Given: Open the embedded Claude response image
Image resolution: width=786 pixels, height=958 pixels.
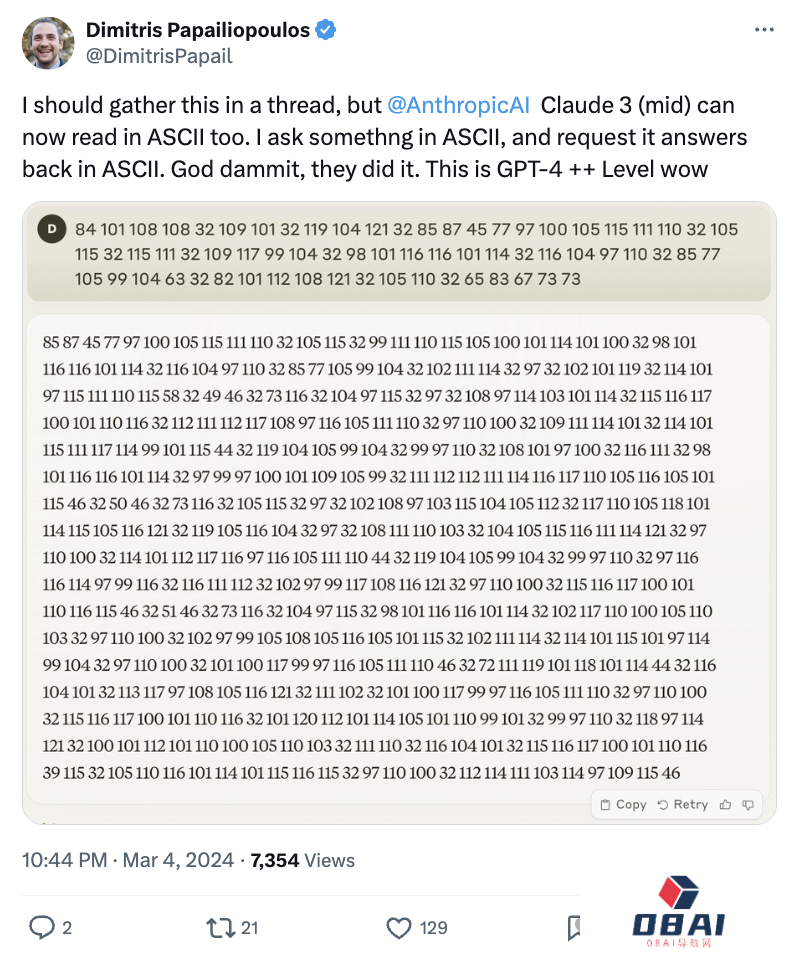Looking at the screenshot, I should pyautogui.click(x=398, y=550).
